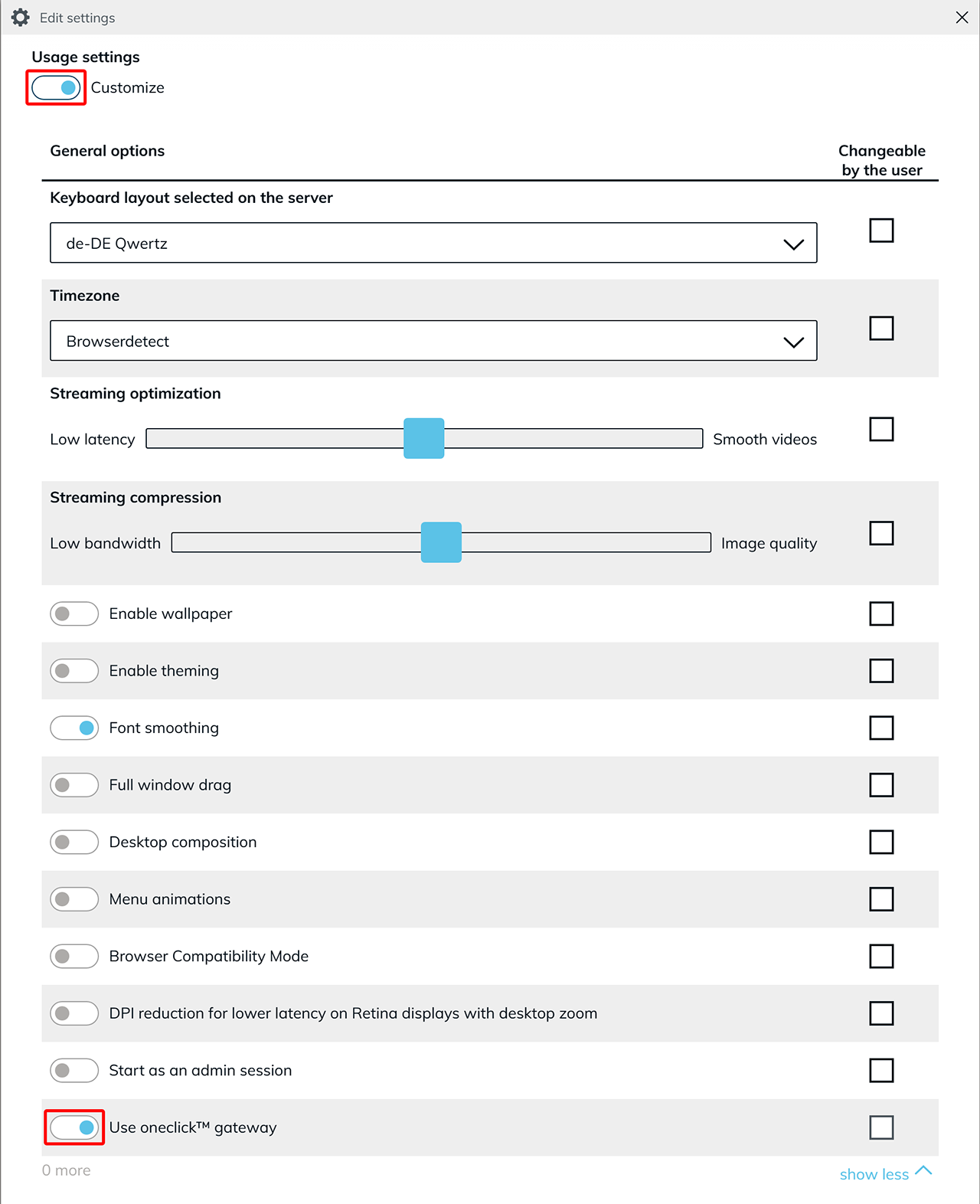
Task: Toggle Full window drag on
Action: tap(74, 785)
